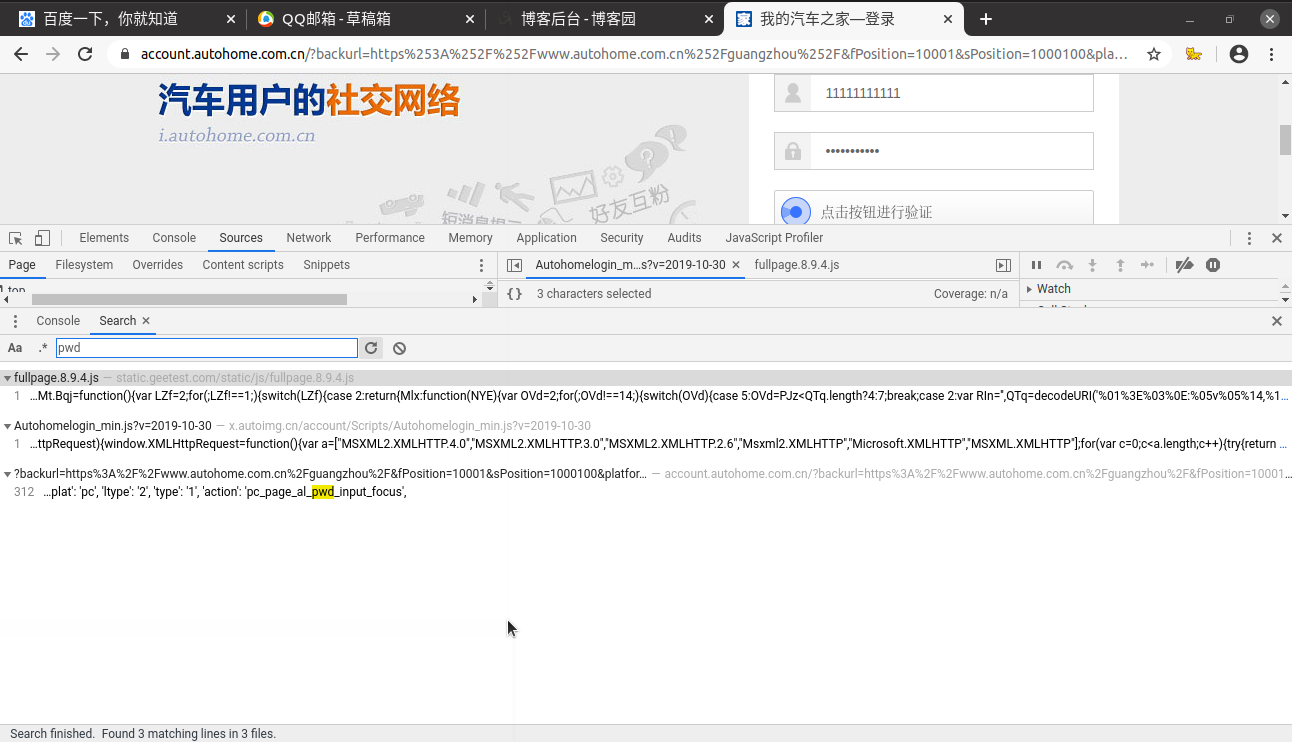The height and width of the screenshot is (742, 1292).
Task: Close the DevTools panel
Action: [1277, 238]
